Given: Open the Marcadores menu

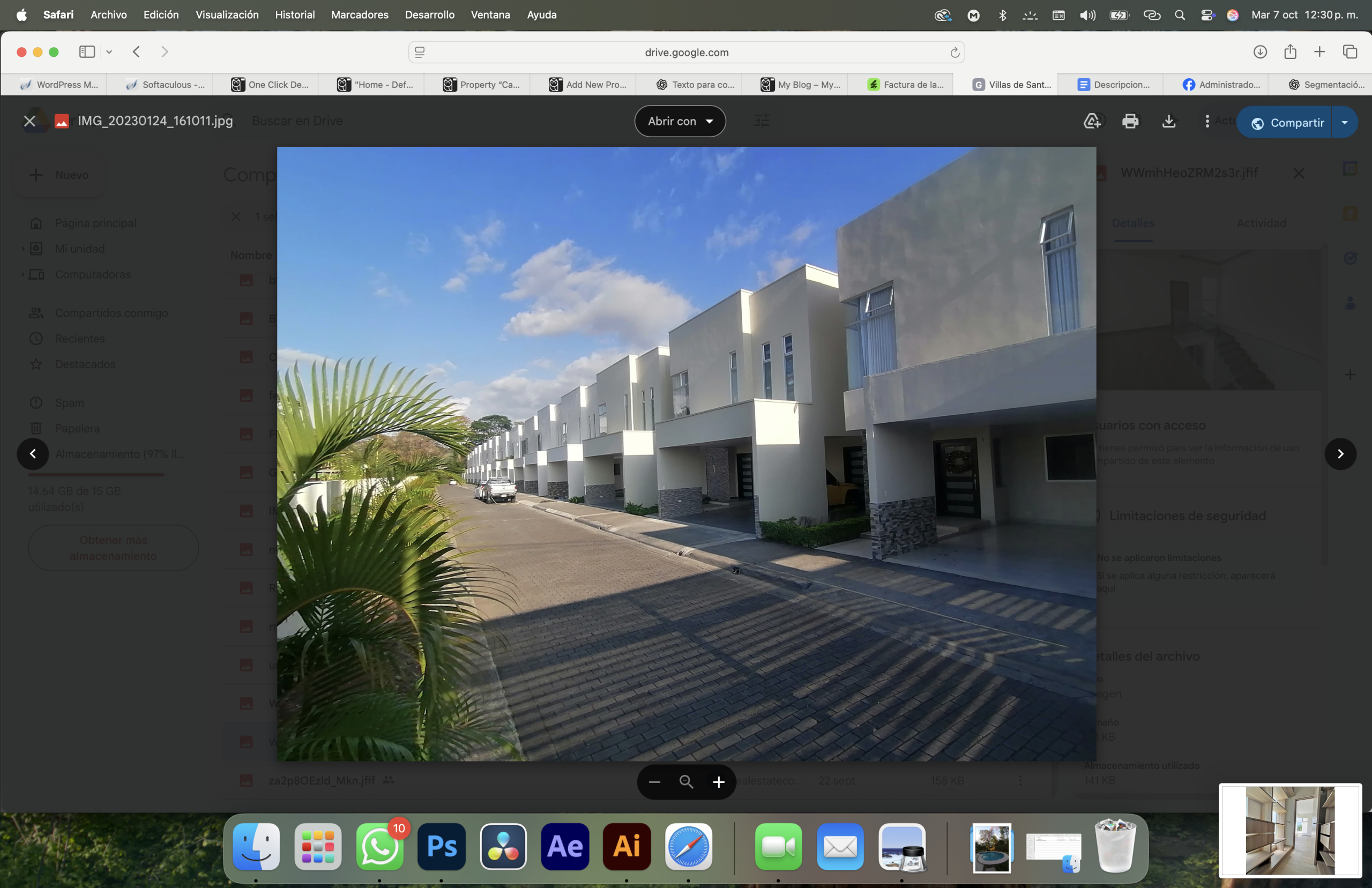Looking at the screenshot, I should pos(359,14).
